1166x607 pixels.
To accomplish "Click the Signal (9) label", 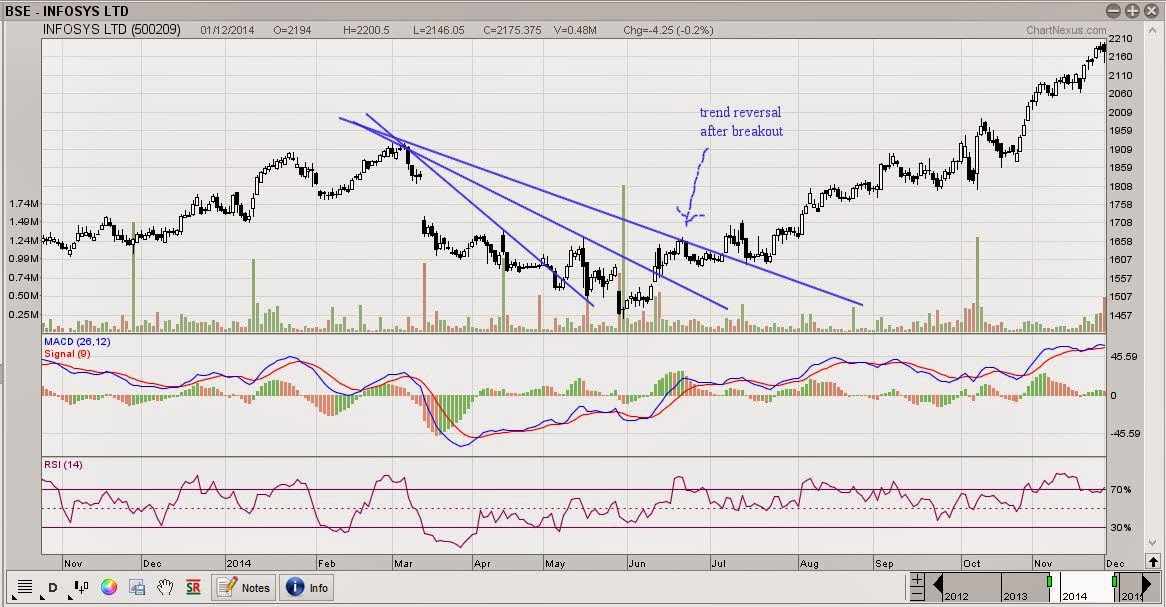I will click(x=67, y=353).
